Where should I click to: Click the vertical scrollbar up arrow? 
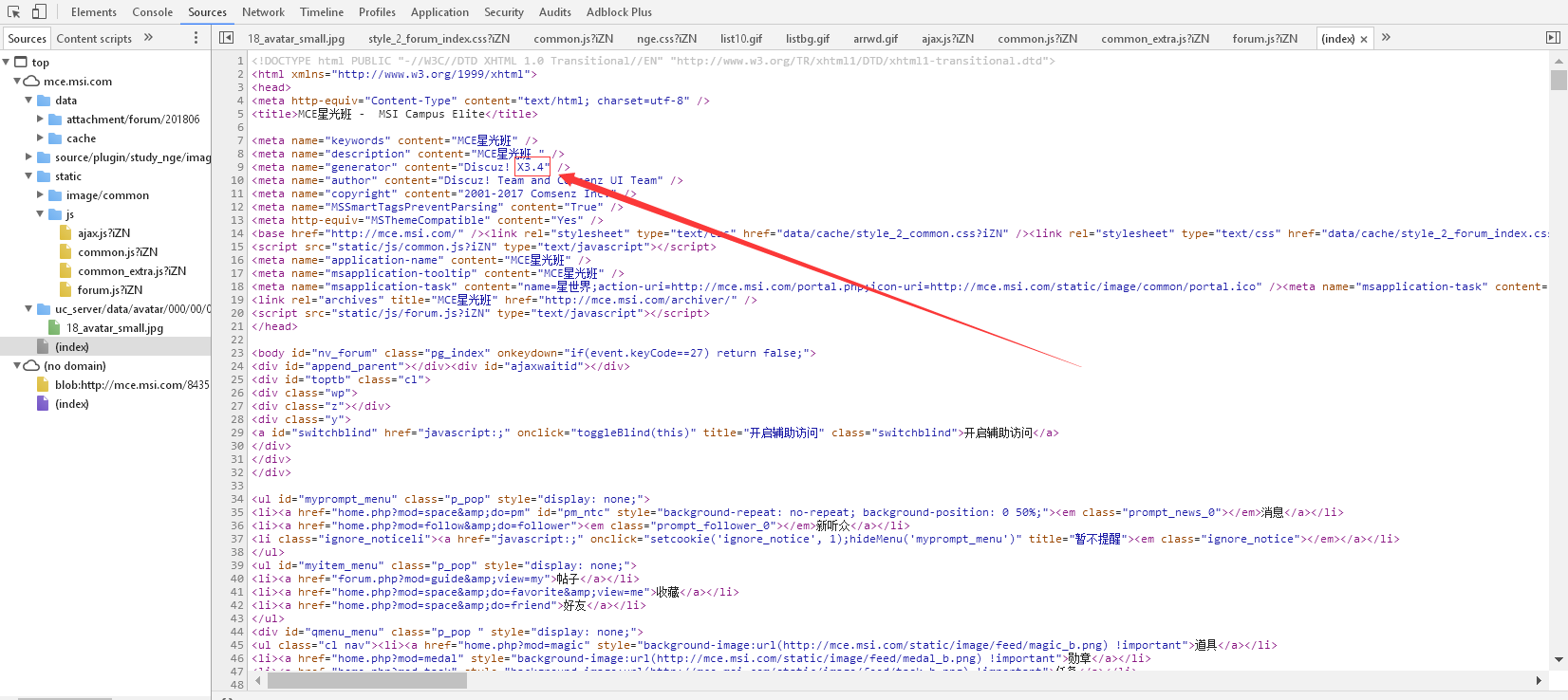tap(1559, 61)
